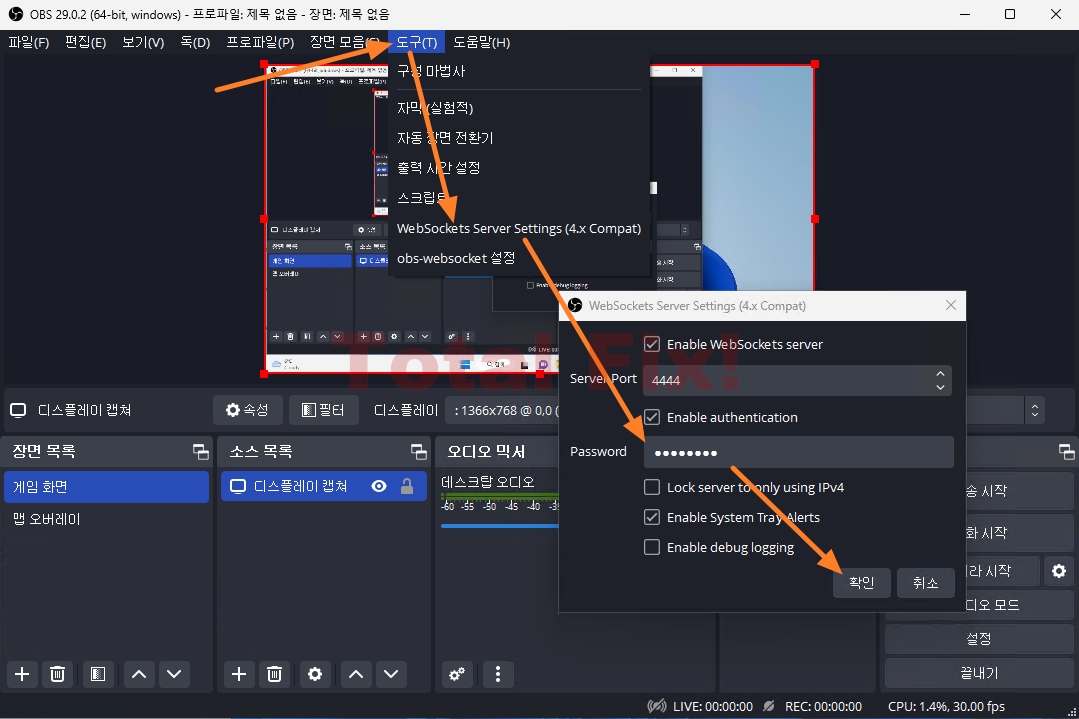Open scene filters icon in scene list
Image resolution: width=1079 pixels, height=719 pixels.
click(98, 674)
